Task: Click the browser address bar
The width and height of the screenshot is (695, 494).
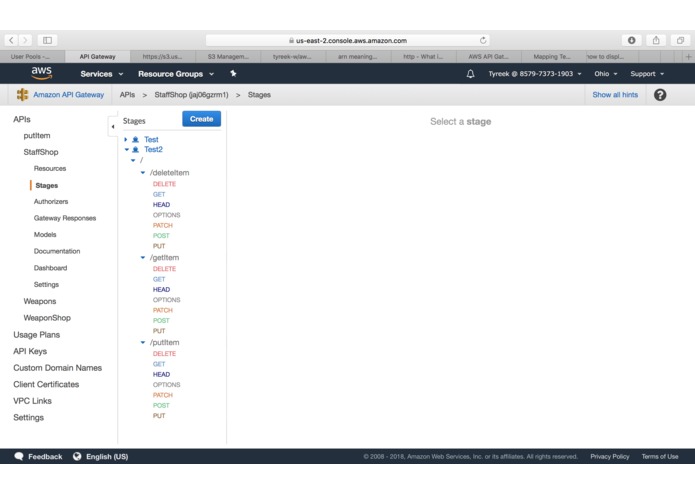Action: pyautogui.click(x=348, y=40)
